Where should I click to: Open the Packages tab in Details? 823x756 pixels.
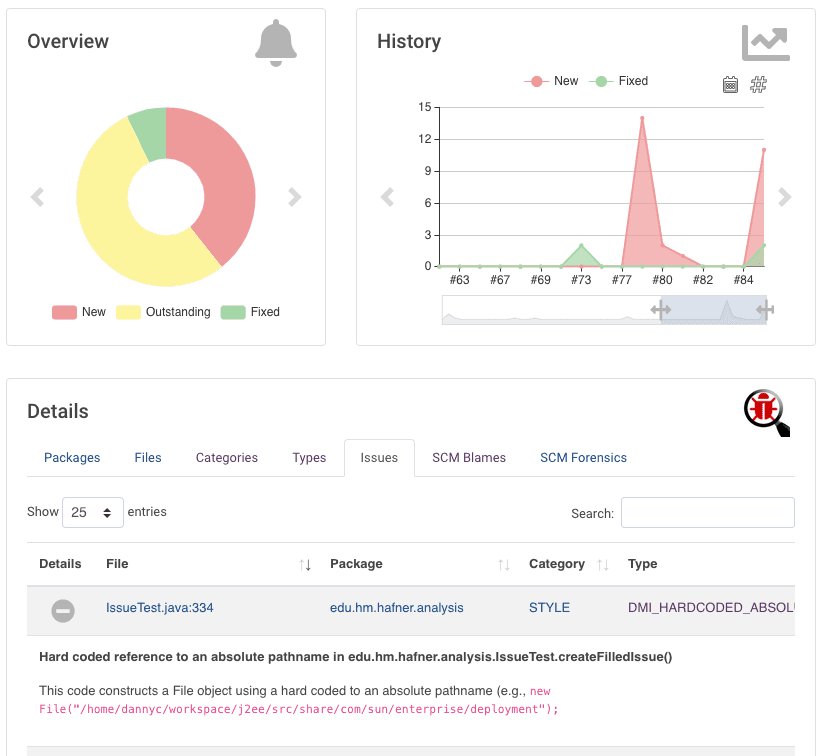(x=72, y=457)
